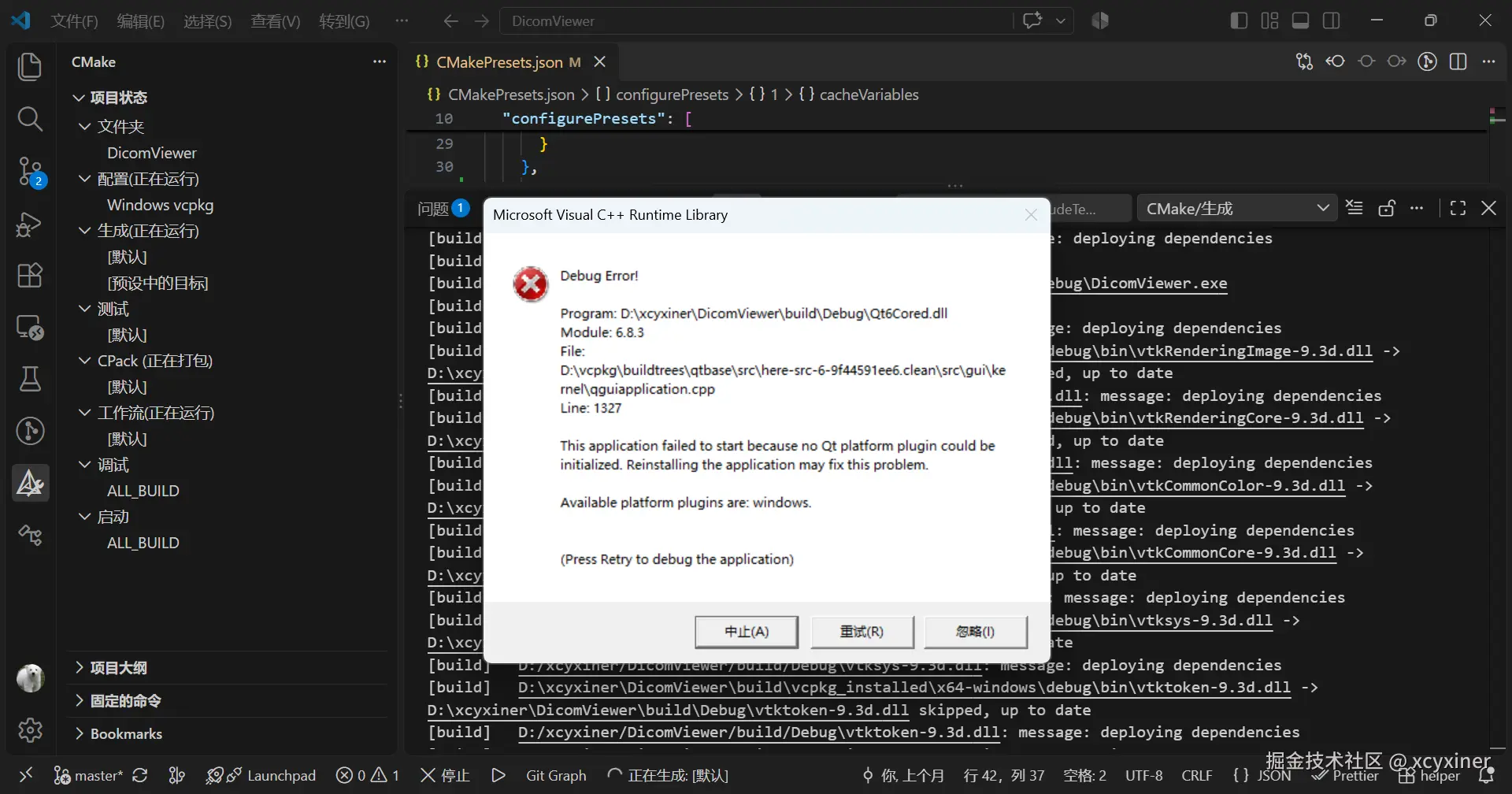The width and height of the screenshot is (1512, 794).
Task: Open the Source Control view with badge 2
Action: (30, 171)
